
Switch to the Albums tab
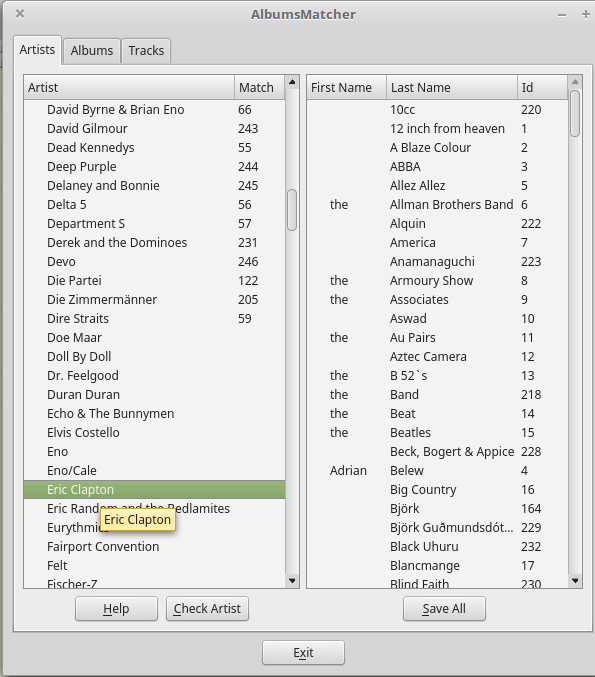point(92,51)
